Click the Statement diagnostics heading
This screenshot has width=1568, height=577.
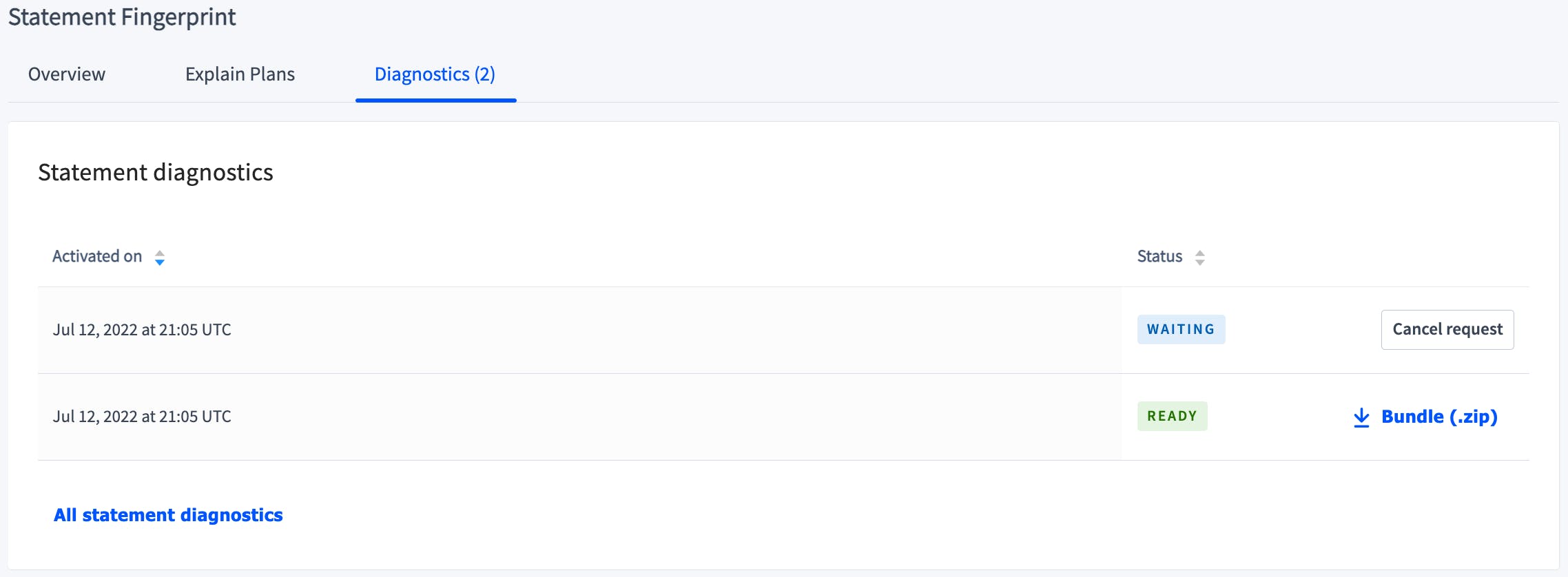[x=156, y=172]
